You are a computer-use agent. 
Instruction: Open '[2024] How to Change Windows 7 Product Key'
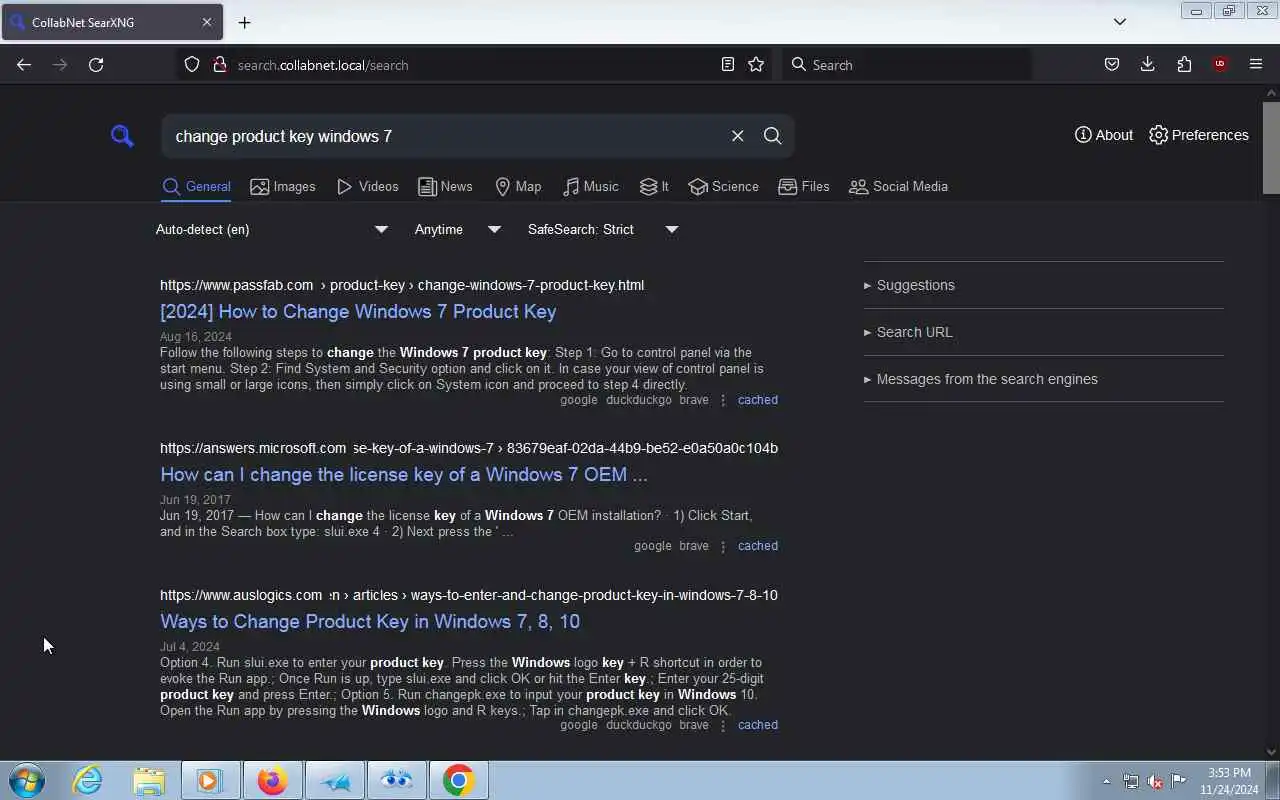(x=358, y=311)
